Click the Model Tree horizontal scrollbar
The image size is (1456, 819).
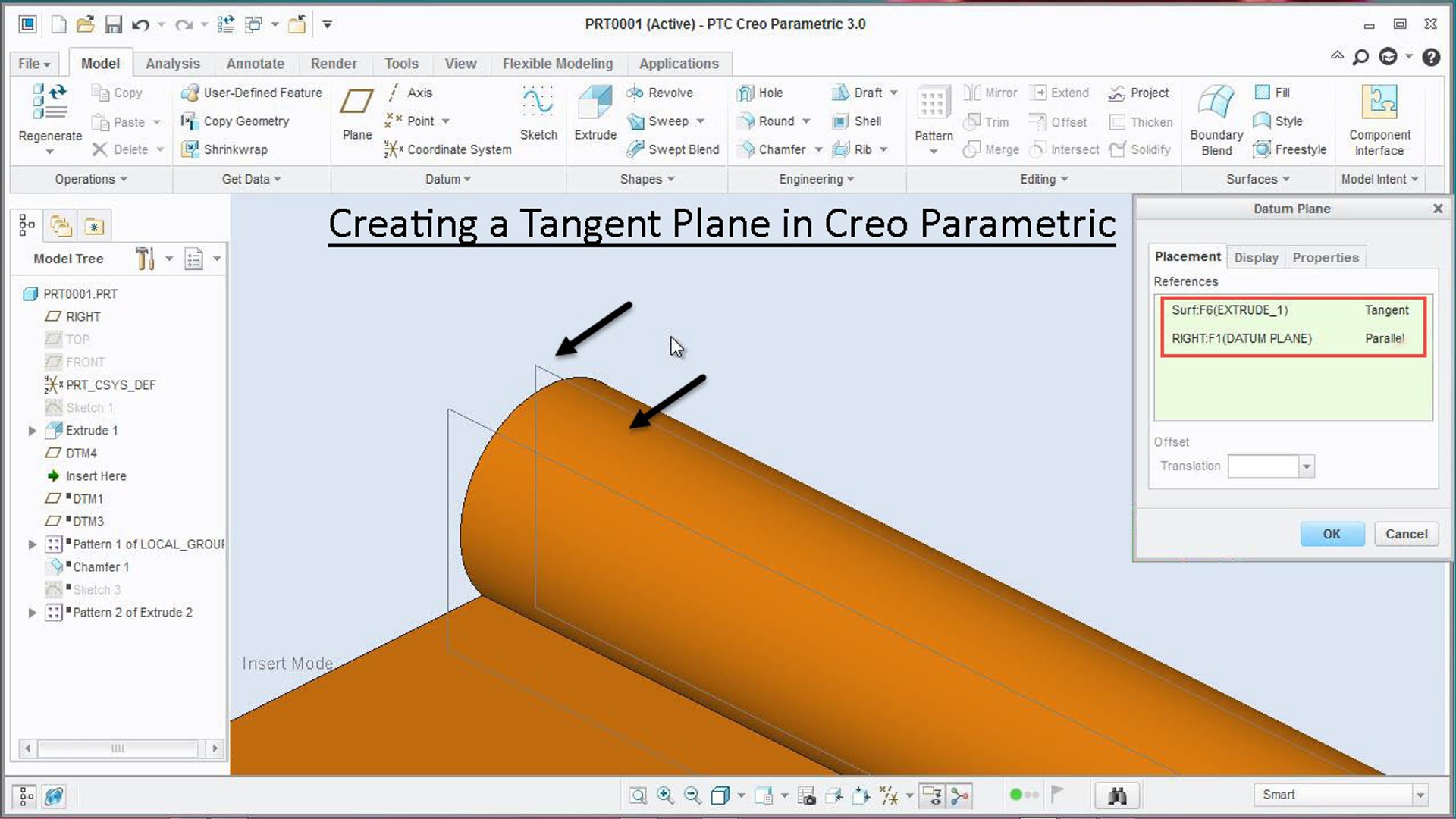[118, 748]
